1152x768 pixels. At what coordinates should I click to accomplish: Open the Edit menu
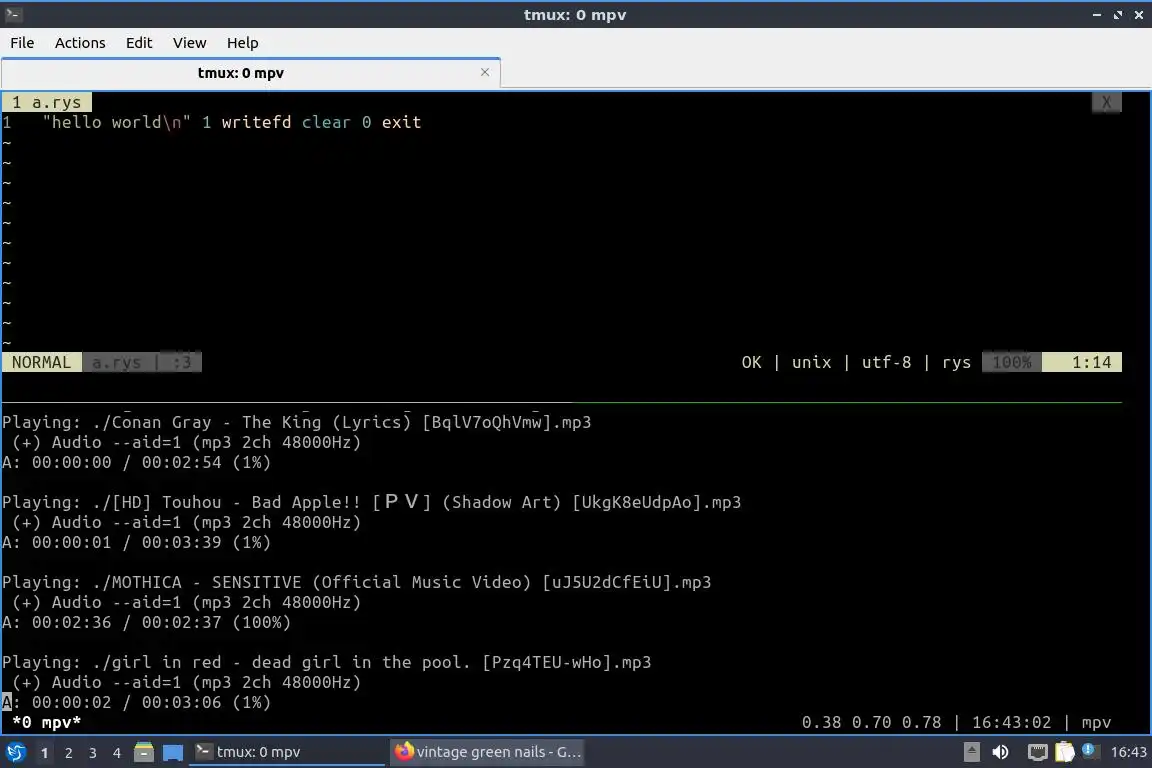tap(139, 43)
